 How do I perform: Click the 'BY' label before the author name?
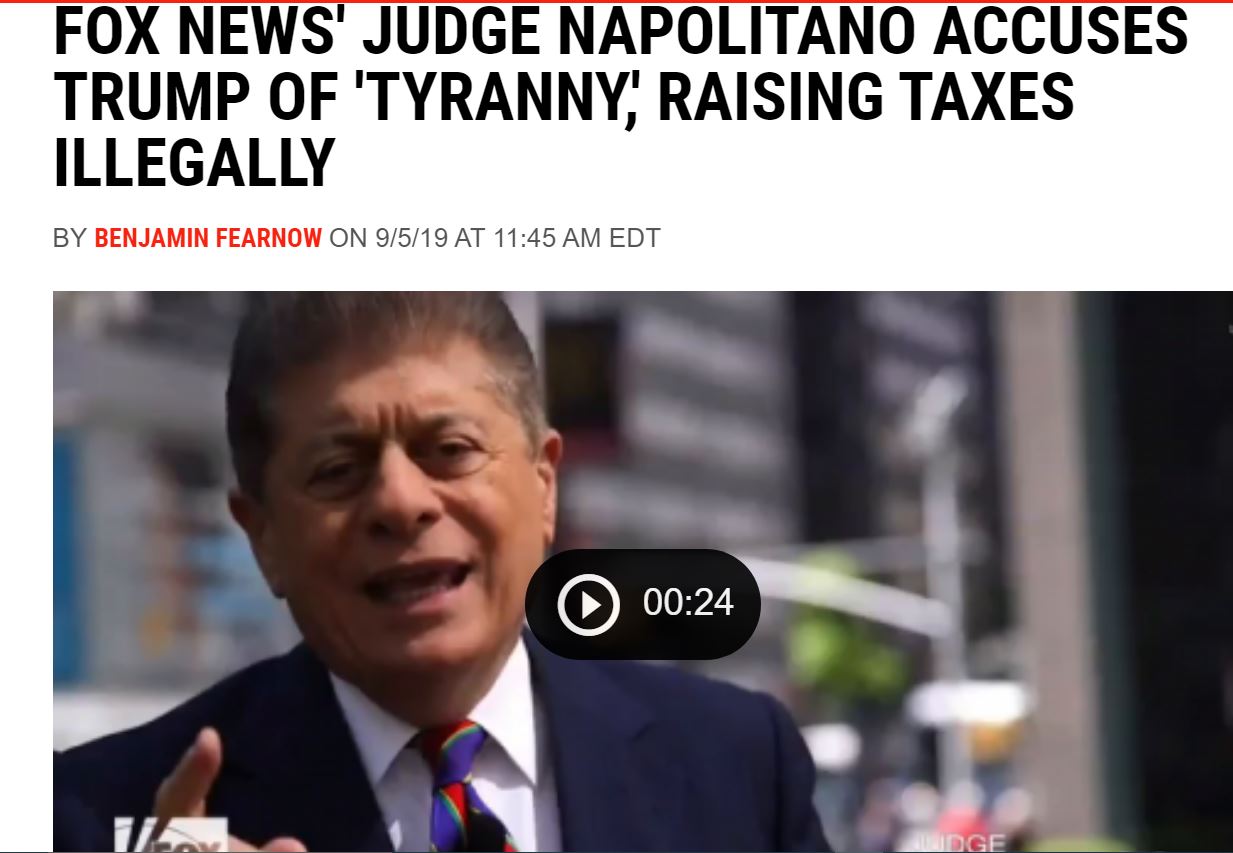[x=70, y=239]
